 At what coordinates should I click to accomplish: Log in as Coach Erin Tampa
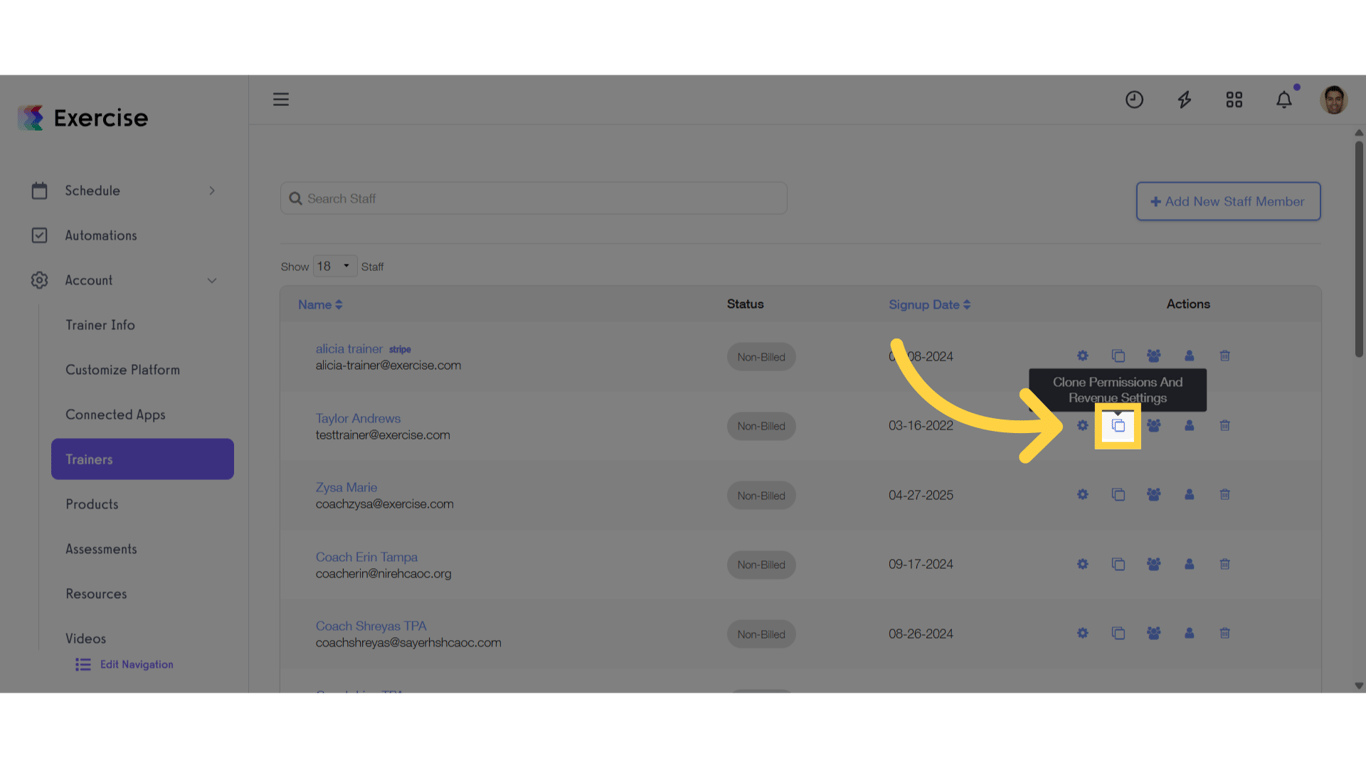tap(1189, 563)
